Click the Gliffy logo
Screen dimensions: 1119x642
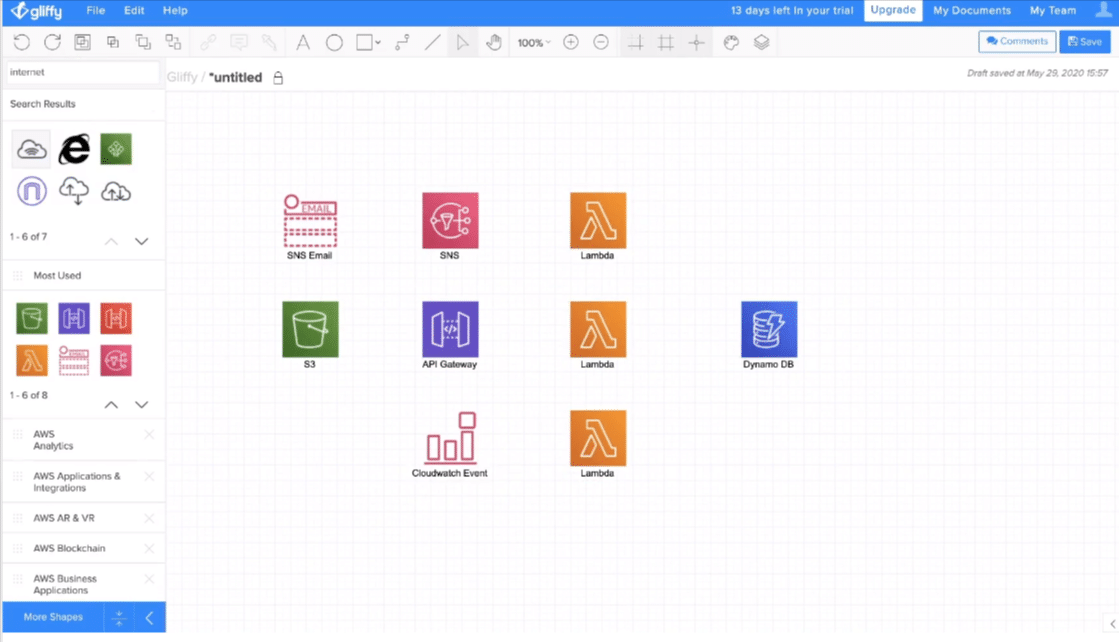click(37, 11)
